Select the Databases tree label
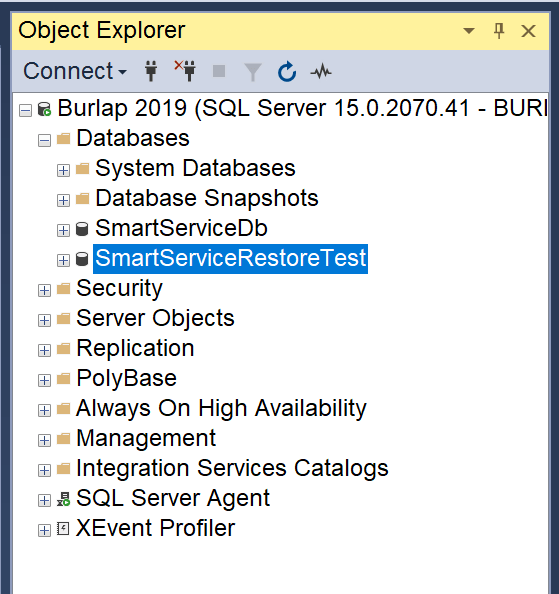Image resolution: width=559 pixels, height=594 pixels. pyautogui.click(x=133, y=138)
